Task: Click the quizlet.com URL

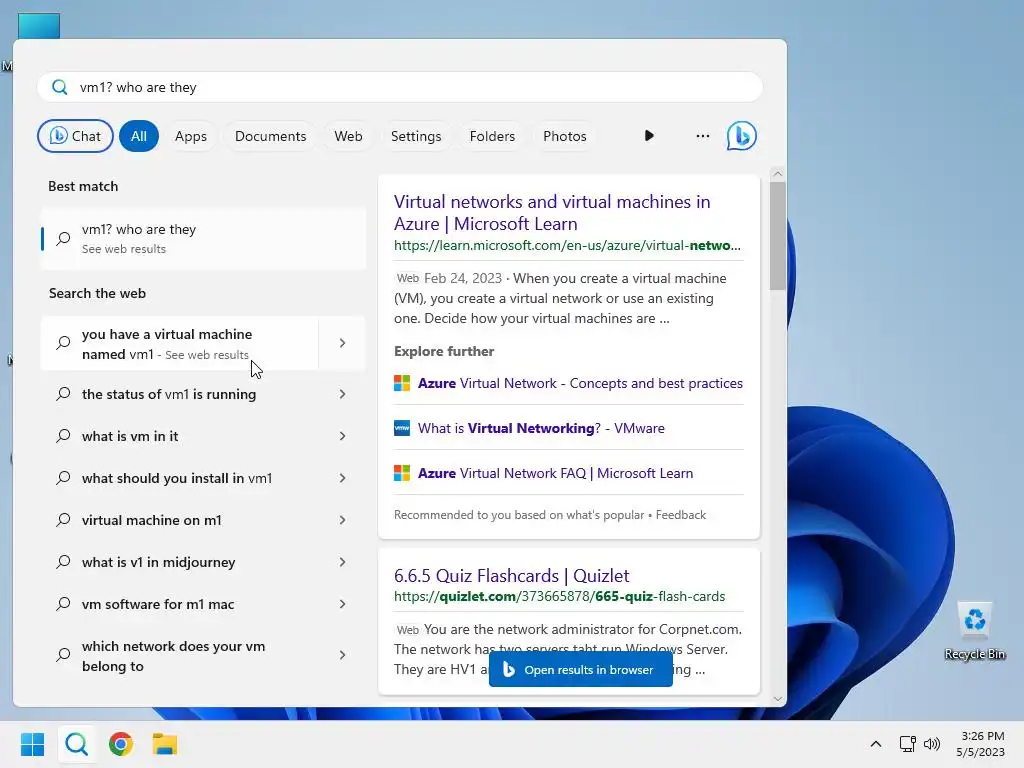Action: click(x=559, y=596)
